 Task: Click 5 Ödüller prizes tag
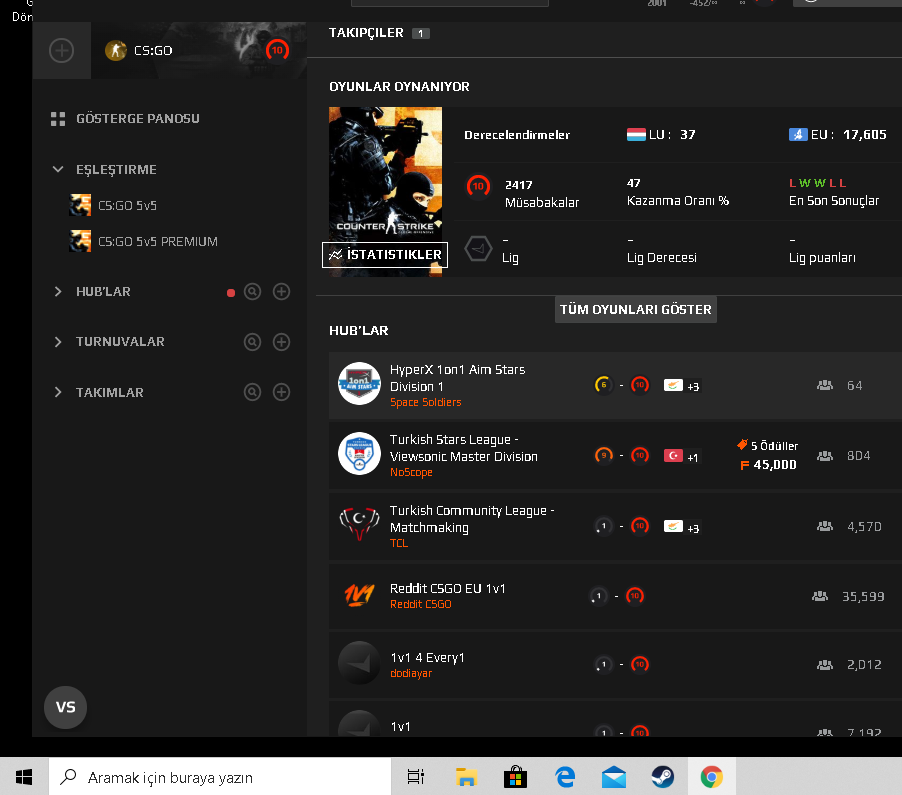click(x=767, y=445)
